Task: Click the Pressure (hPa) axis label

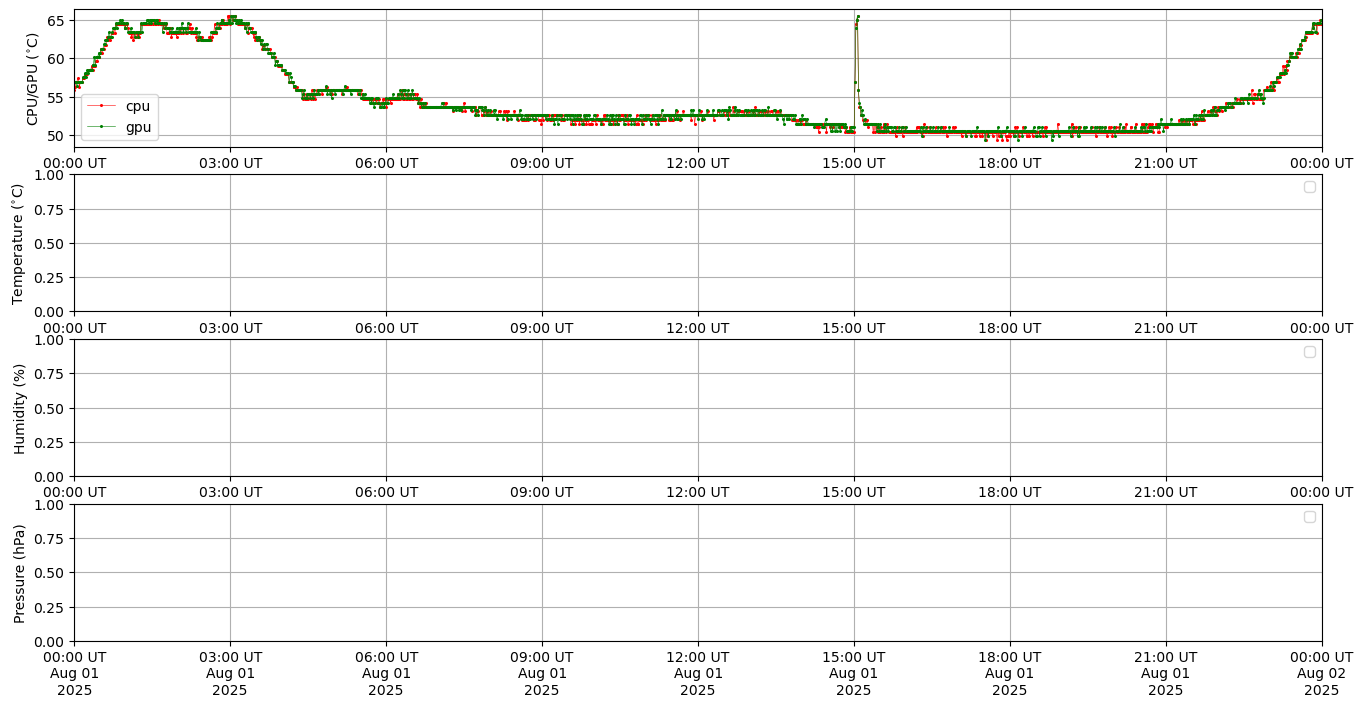Action: coord(18,573)
